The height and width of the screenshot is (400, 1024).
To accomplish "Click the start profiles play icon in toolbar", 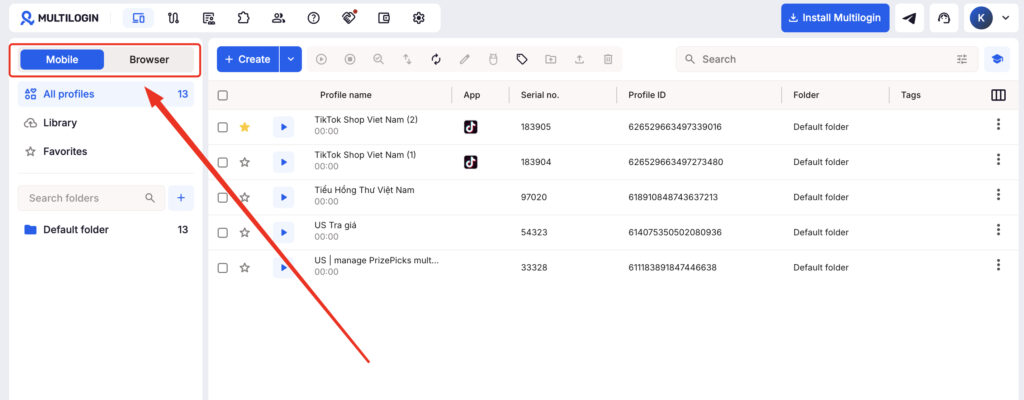I will tap(321, 59).
